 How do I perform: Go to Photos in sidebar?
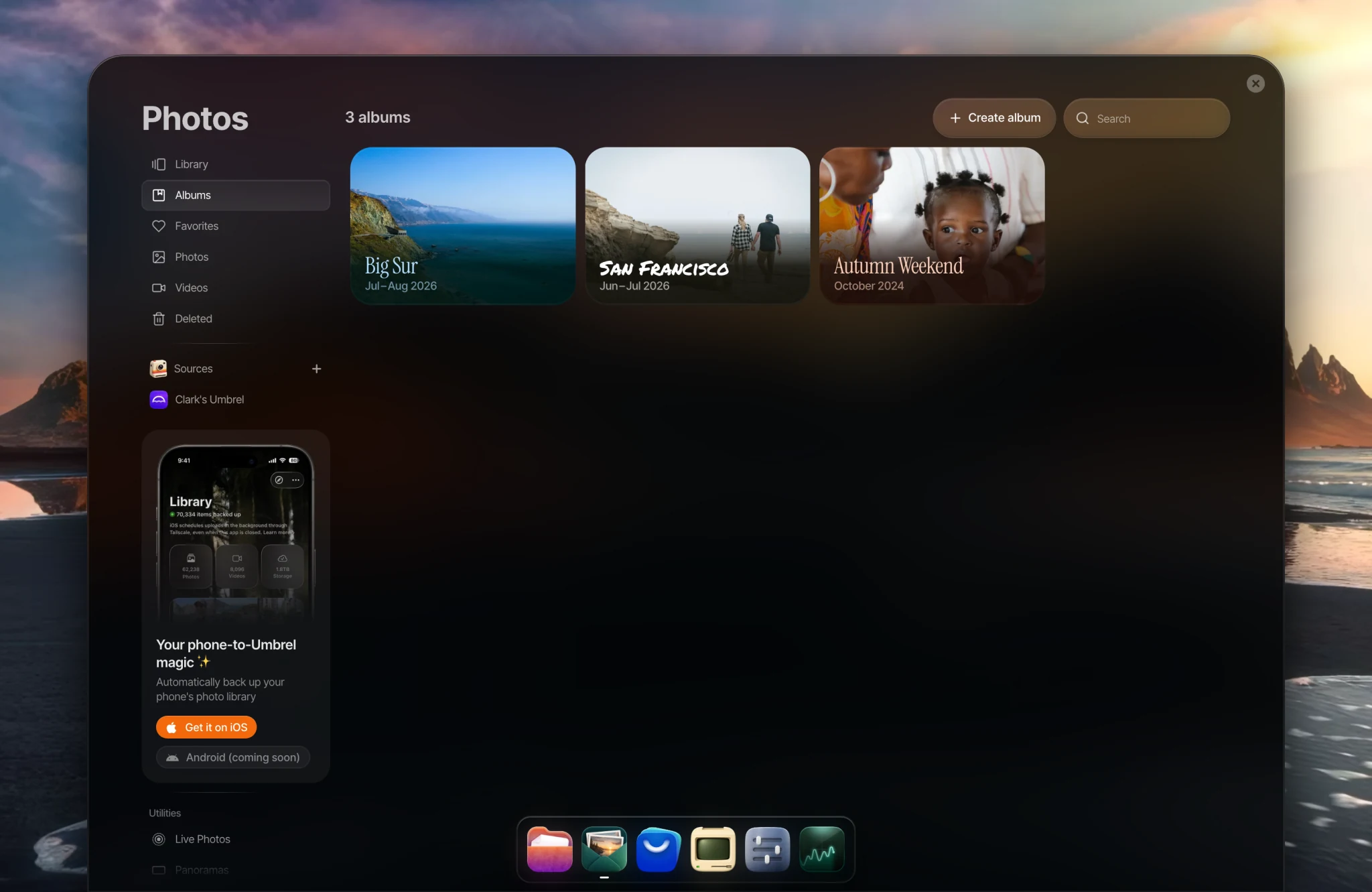tap(236, 257)
